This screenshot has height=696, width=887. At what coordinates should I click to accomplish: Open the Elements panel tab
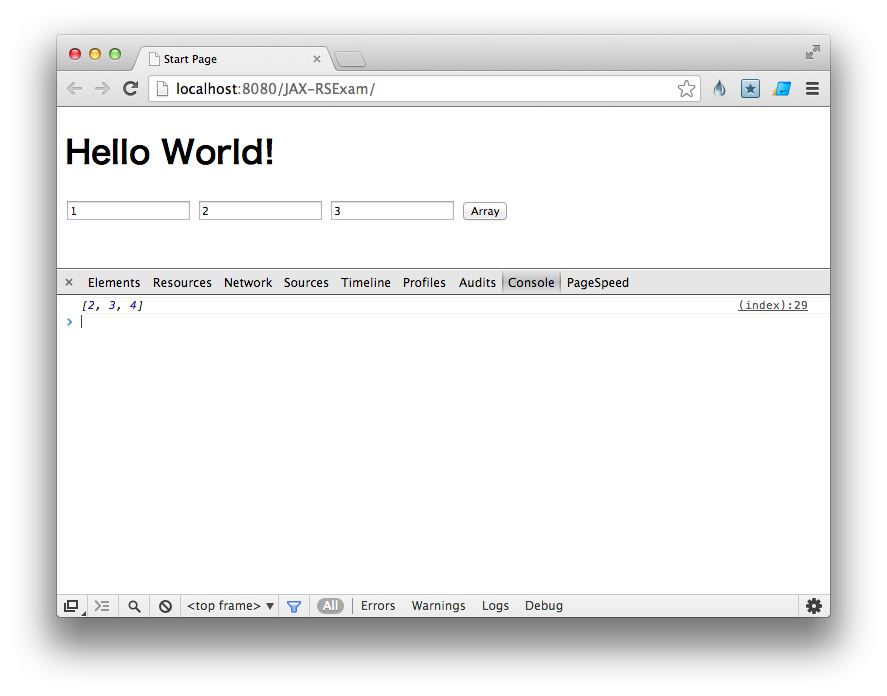[x=114, y=283]
